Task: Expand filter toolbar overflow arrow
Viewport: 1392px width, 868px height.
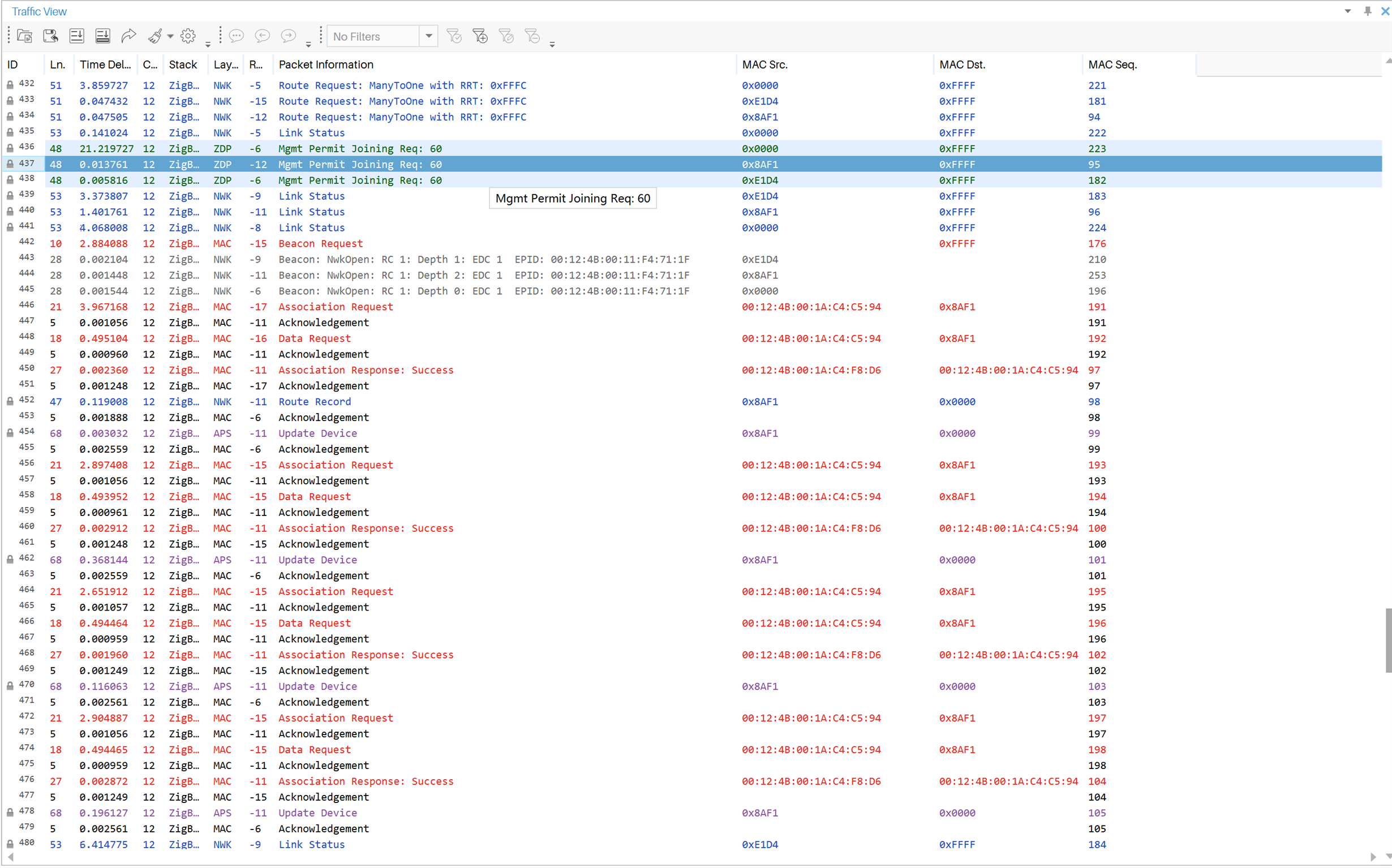Action: tap(552, 44)
